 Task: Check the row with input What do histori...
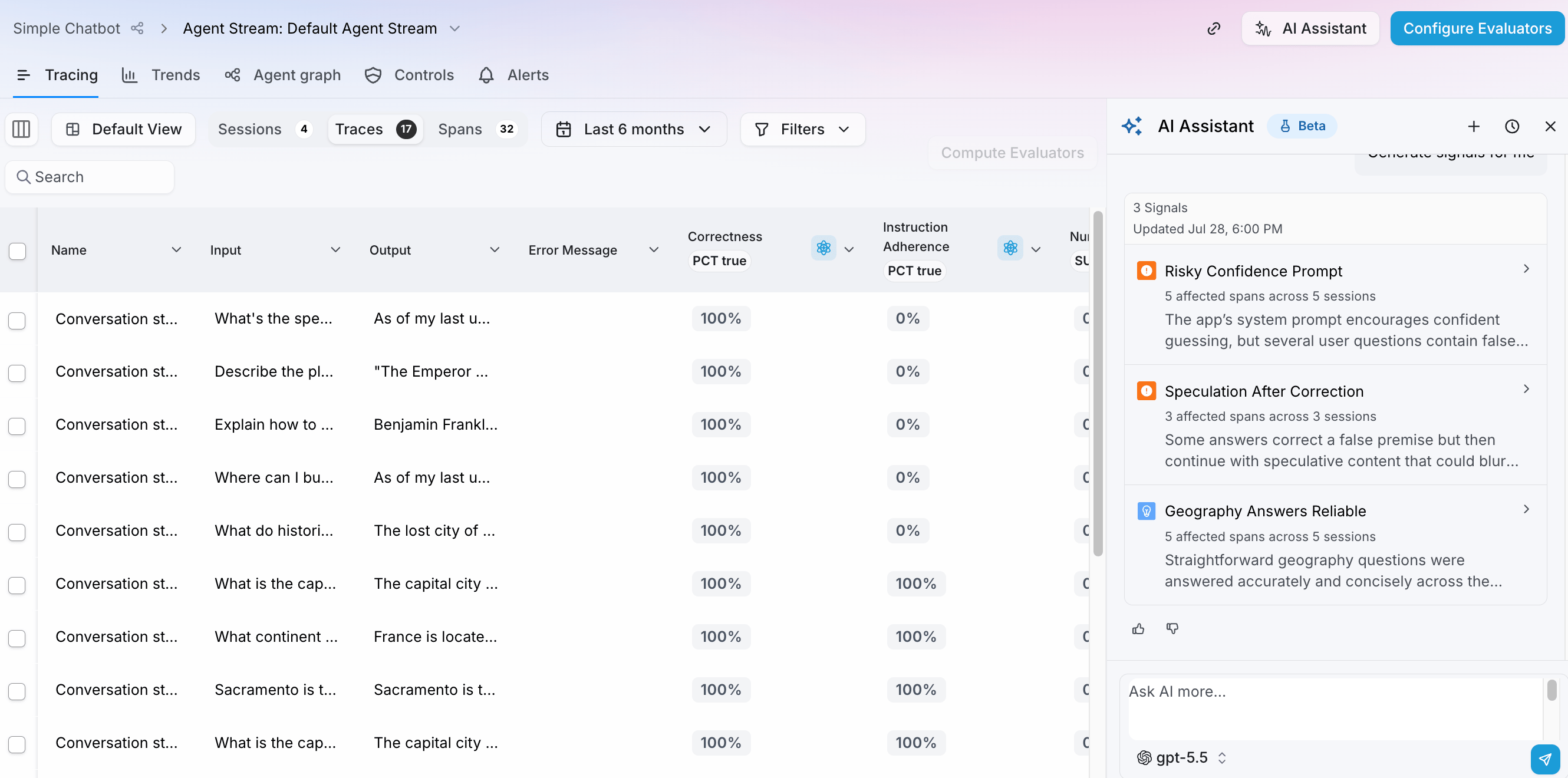point(17,532)
